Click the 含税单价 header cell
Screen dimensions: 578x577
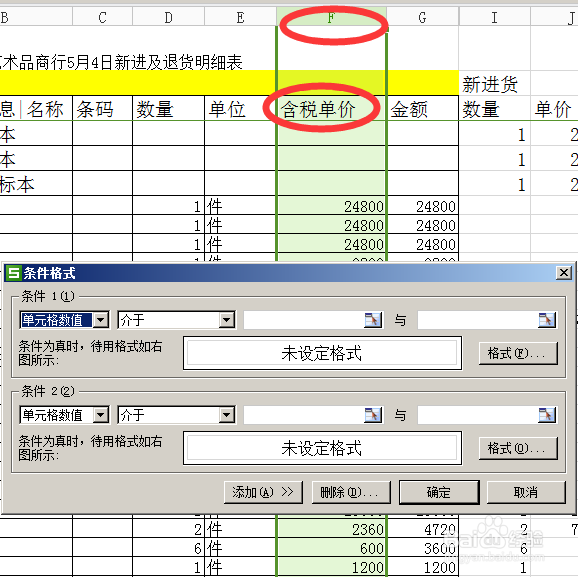click(331, 109)
